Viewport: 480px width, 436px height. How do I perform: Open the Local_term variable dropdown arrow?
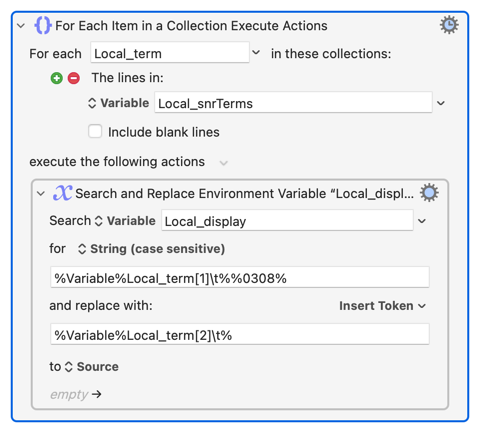[256, 52]
